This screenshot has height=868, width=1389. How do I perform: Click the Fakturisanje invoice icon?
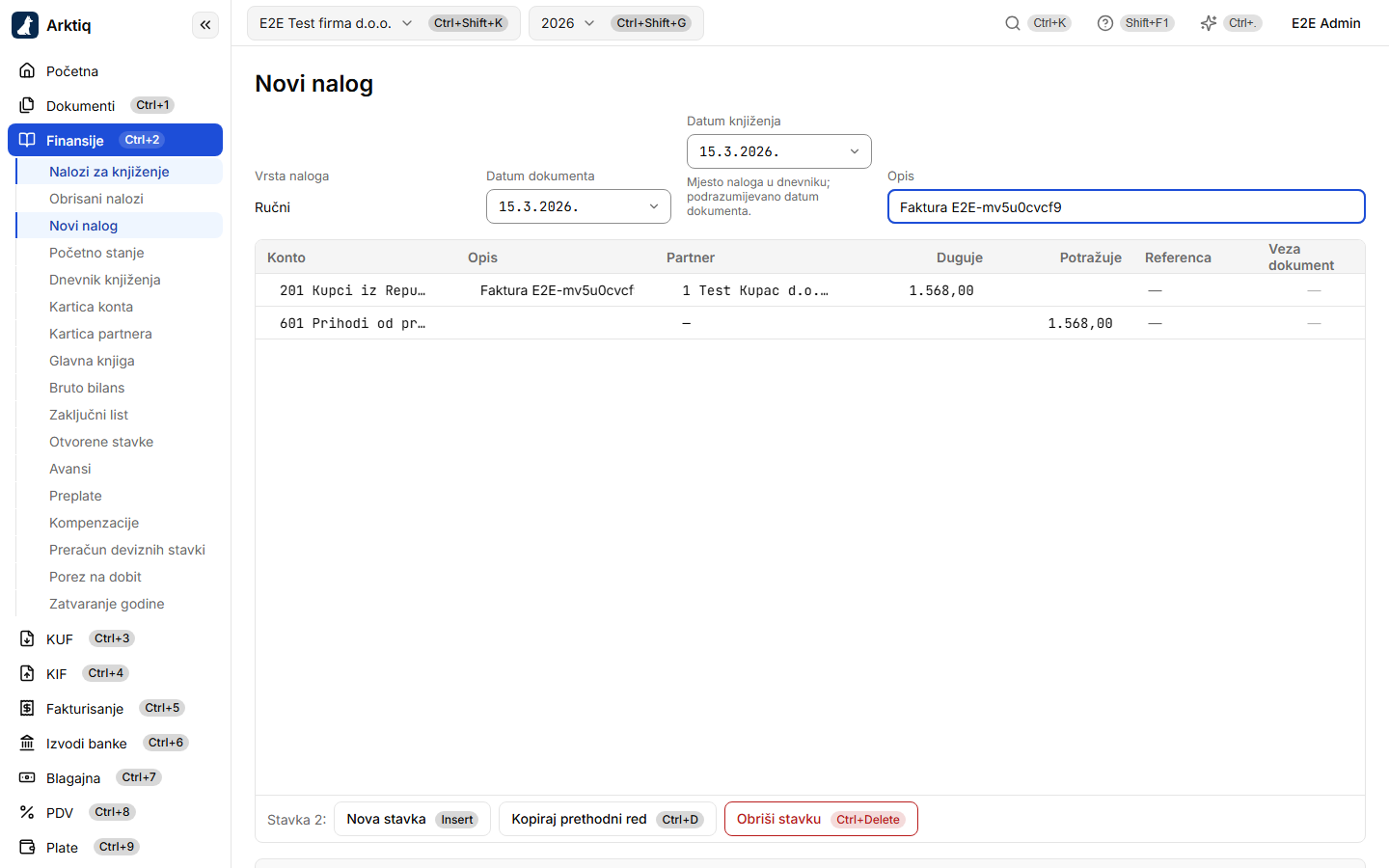click(x=27, y=708)
